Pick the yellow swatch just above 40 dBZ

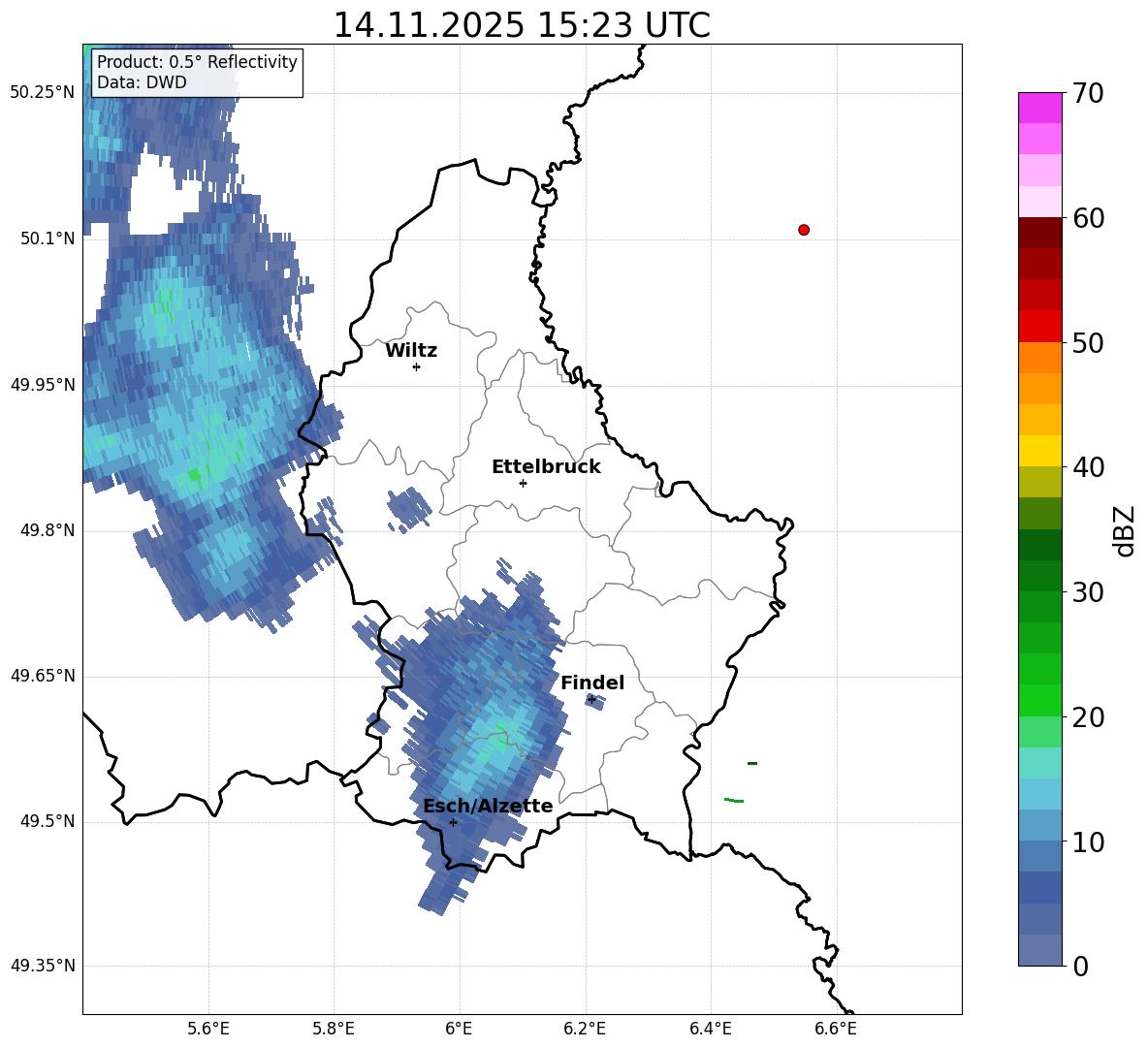tap(1039, 451)
